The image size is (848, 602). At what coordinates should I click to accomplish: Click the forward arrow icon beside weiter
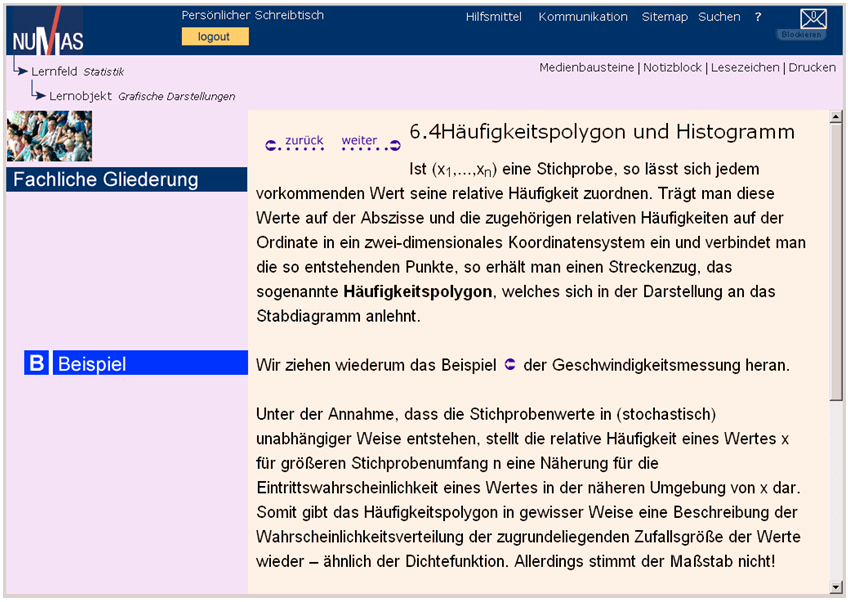pos(395,145)
